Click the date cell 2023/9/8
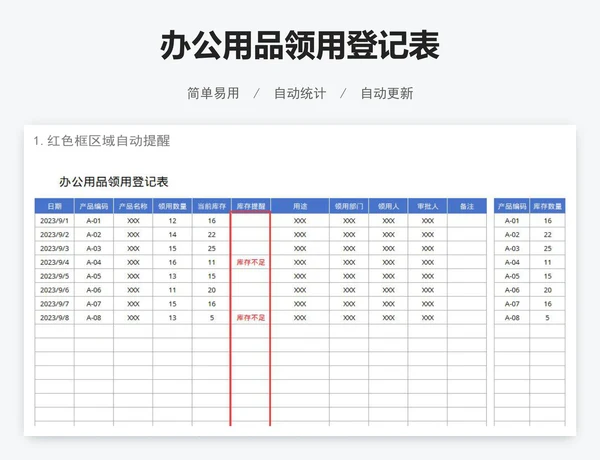 tap(54, 318)
